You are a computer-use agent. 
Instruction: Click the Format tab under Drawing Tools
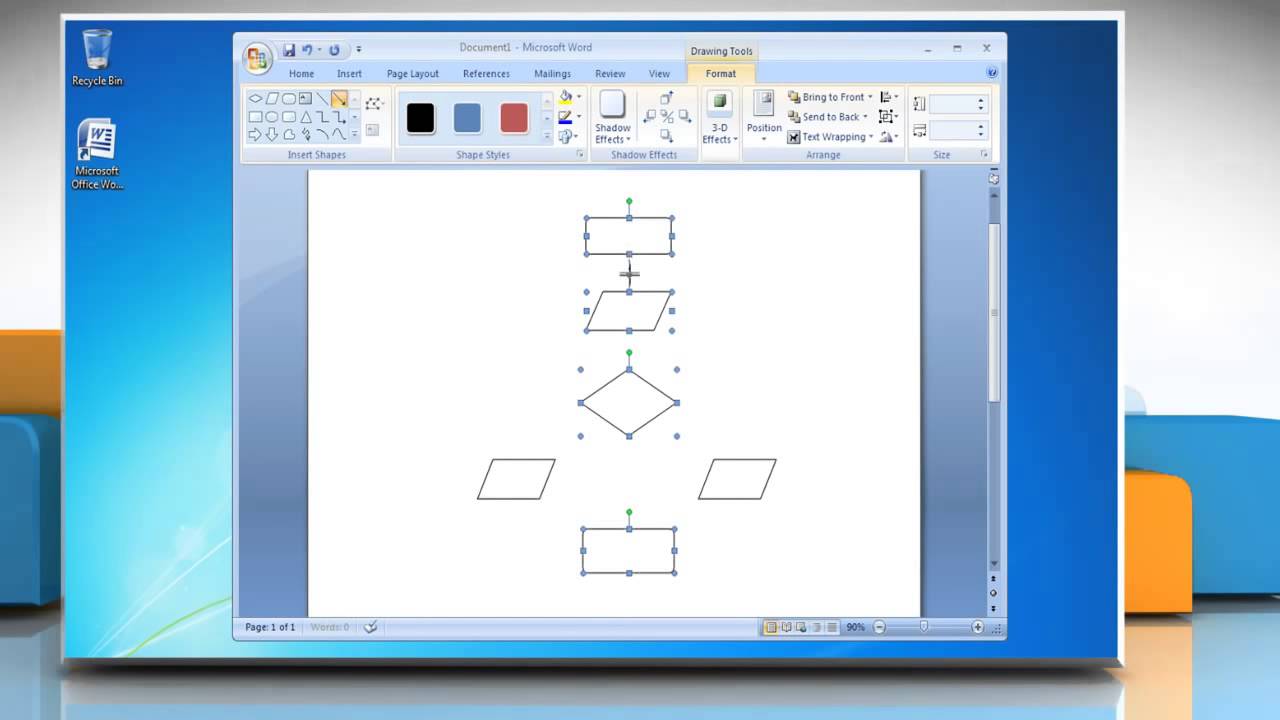721,73
